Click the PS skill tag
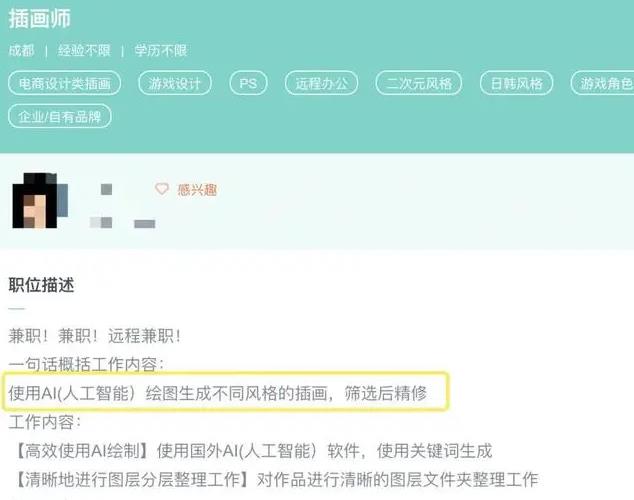 (248, 83)
